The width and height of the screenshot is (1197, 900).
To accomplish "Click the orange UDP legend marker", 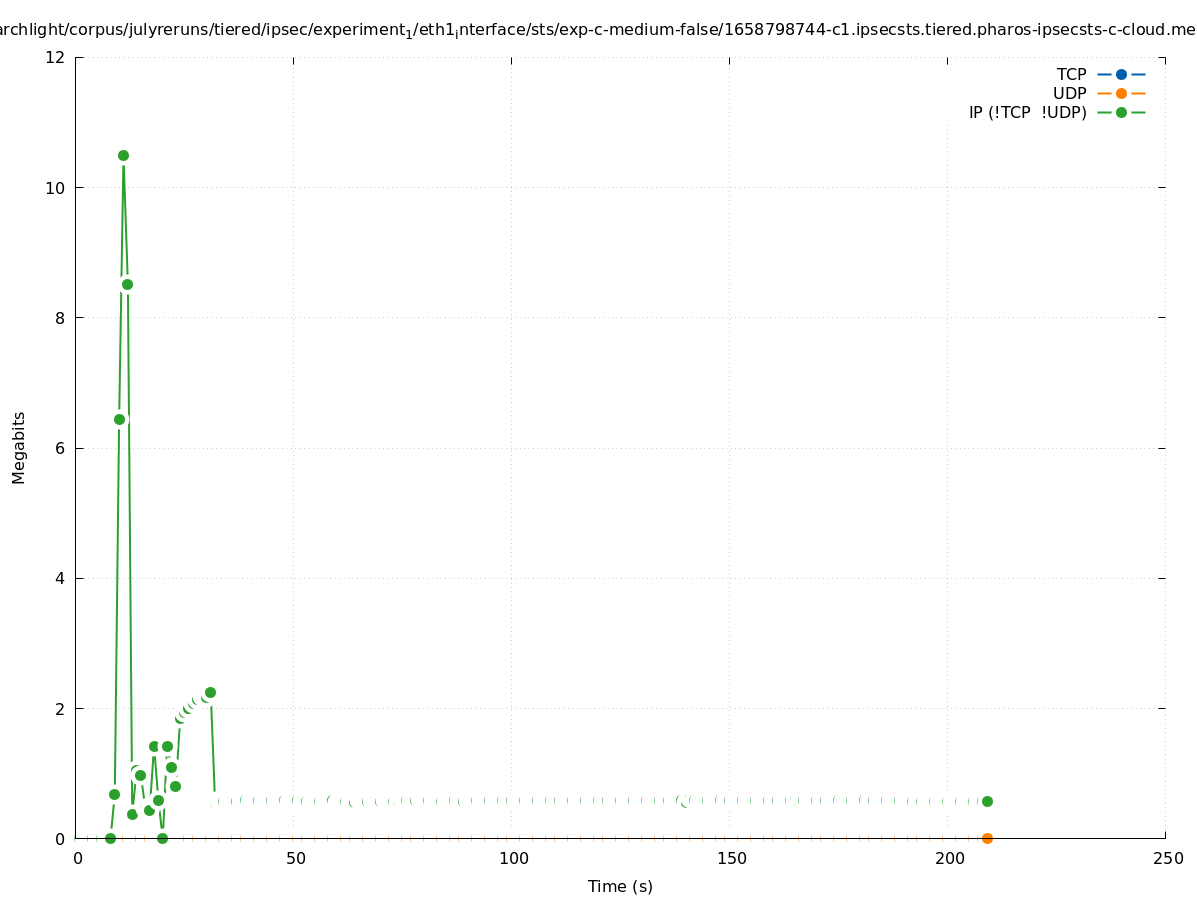I will (1121, 93).
